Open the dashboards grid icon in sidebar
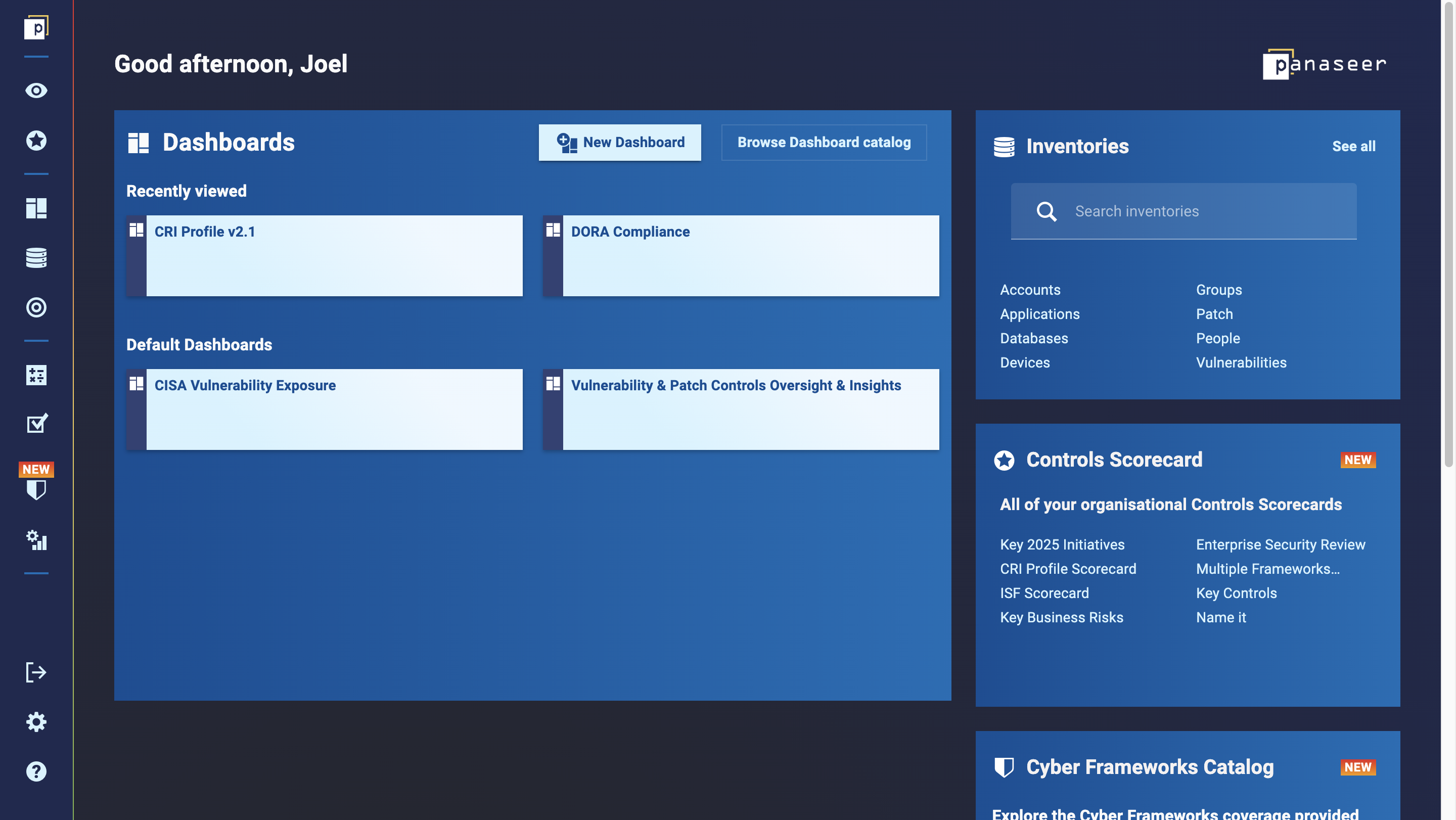 tap(36, 208)
